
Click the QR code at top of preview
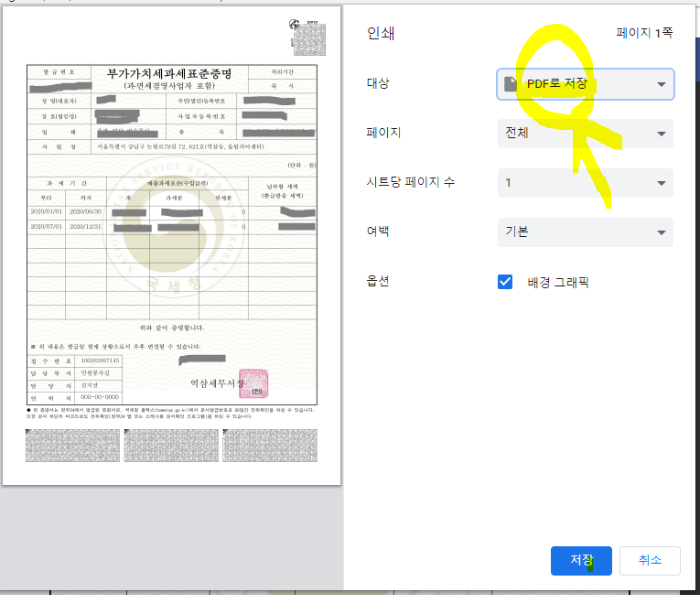coord(308,38)
